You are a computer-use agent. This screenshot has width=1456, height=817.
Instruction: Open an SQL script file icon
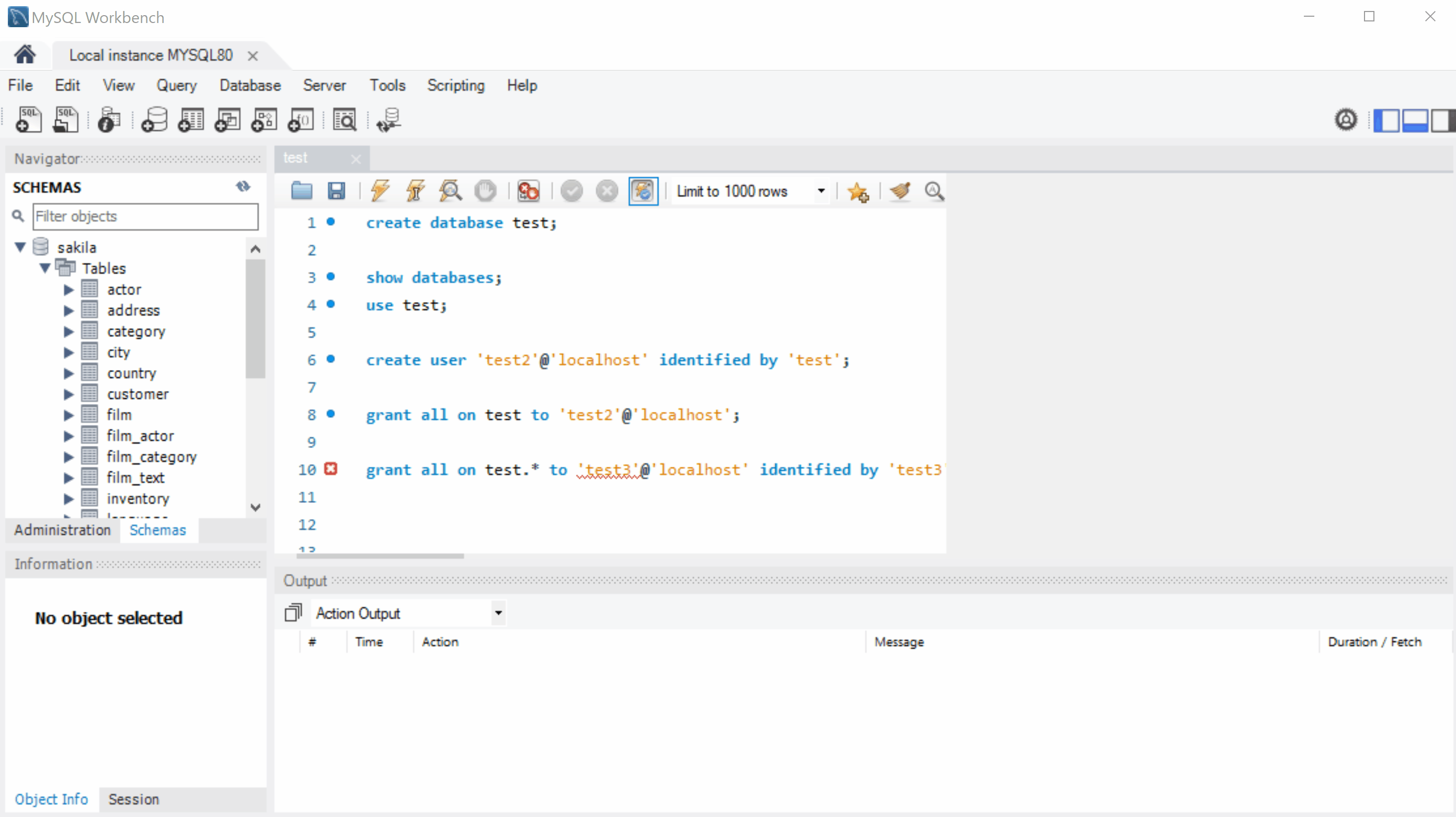(65, 119)
